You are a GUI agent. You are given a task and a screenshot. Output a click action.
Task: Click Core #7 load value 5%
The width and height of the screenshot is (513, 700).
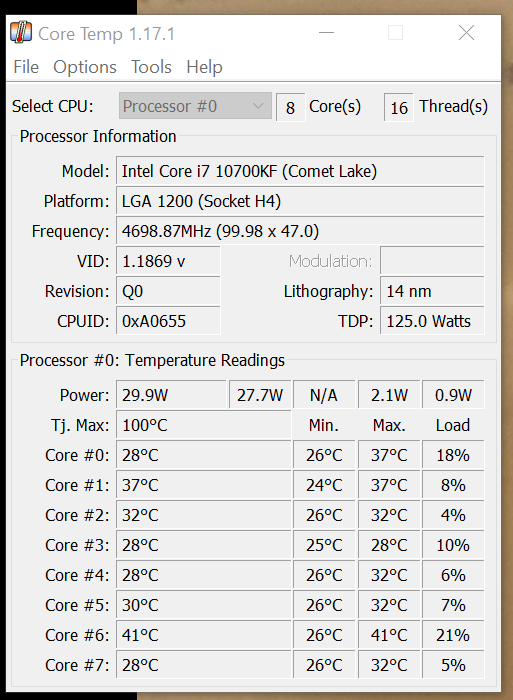453,664
